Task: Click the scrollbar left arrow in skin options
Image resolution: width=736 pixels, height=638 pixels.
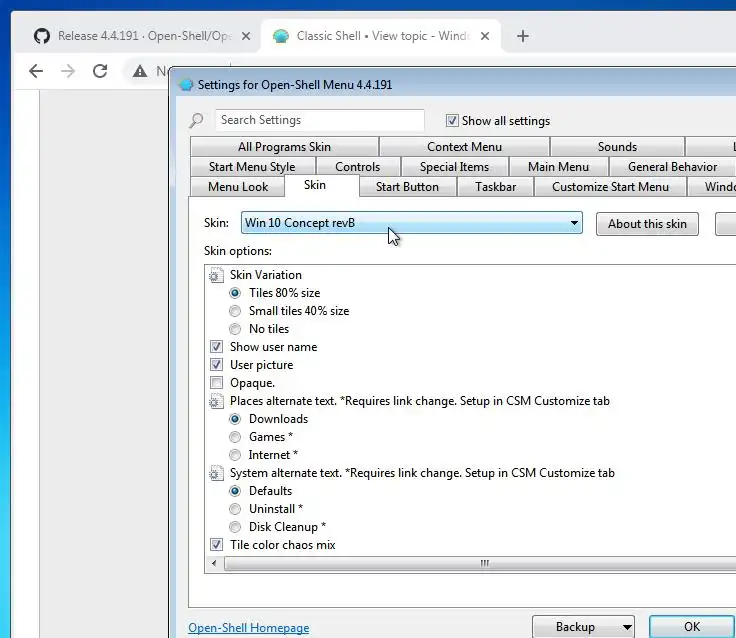Action: 214,563
